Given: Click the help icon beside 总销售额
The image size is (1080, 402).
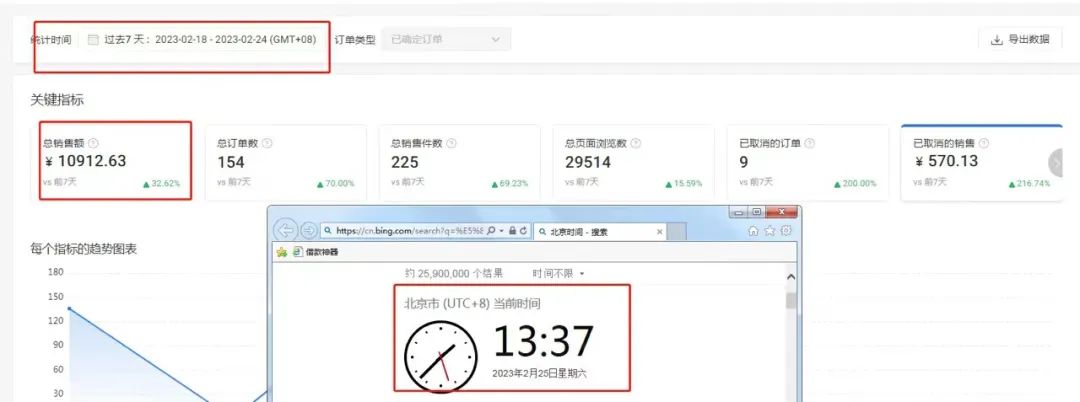Looking at the screenshot, I should [x=94, y=143].
